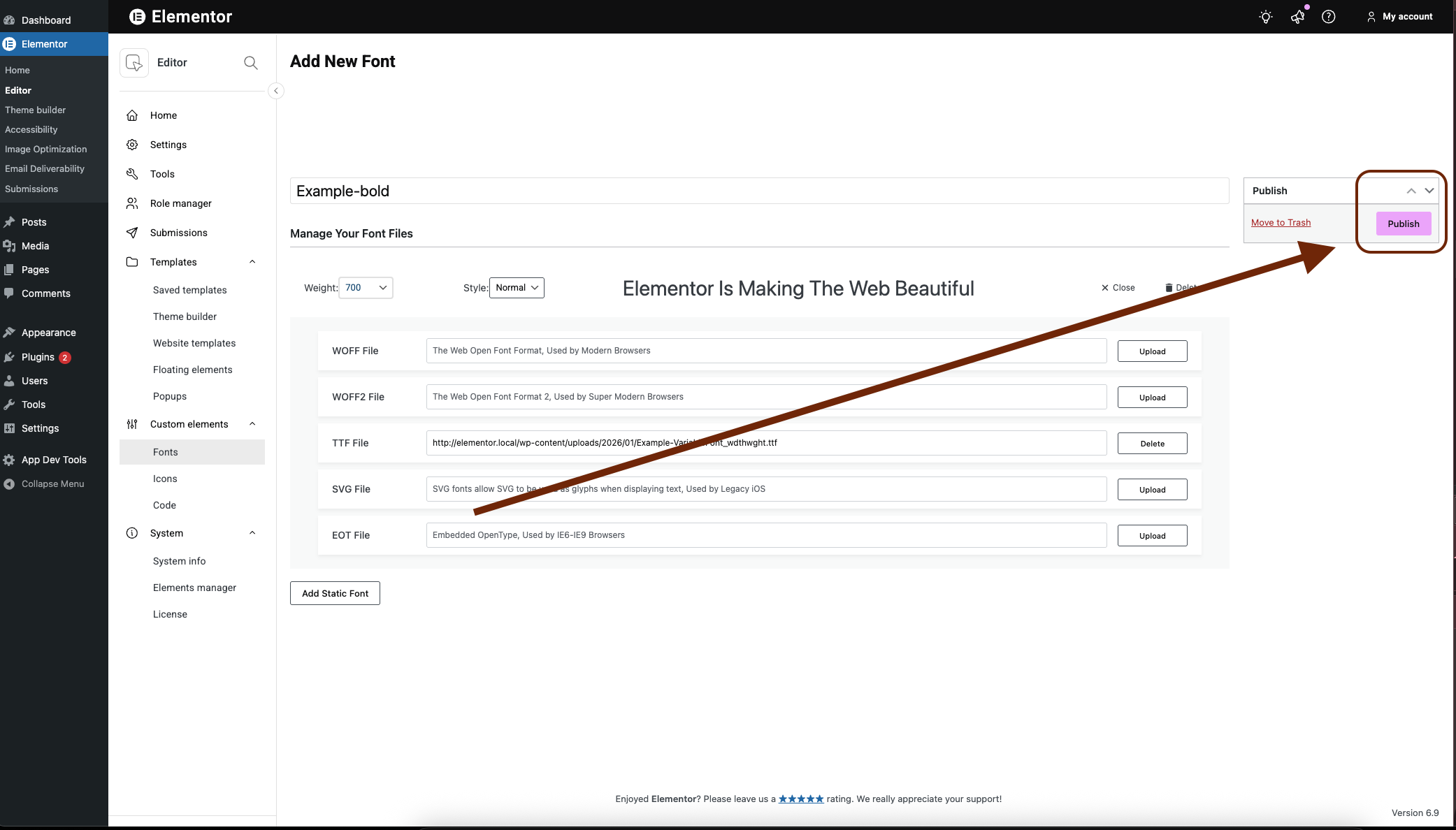Click the search magnifier icon beside Editor
Viewport: 1456px width, 830px height.
[250, 63]
